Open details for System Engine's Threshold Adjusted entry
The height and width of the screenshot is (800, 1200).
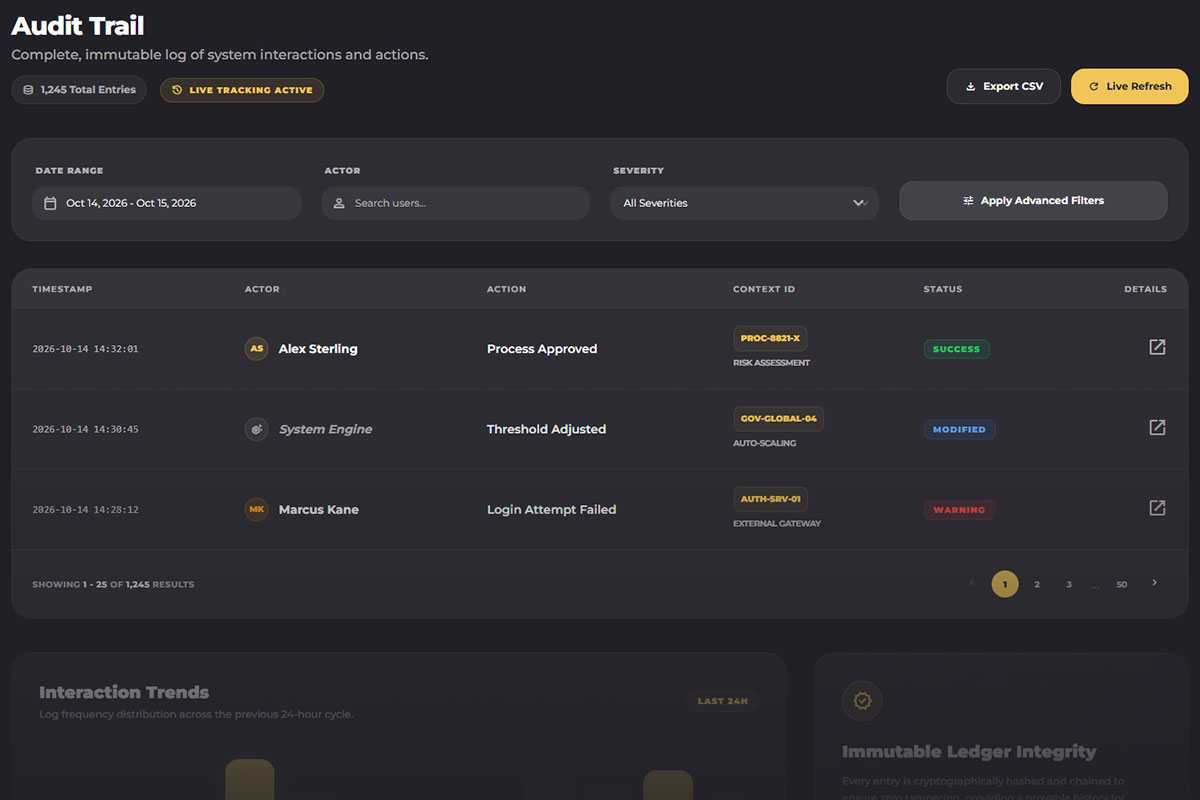coord(1157,427)
